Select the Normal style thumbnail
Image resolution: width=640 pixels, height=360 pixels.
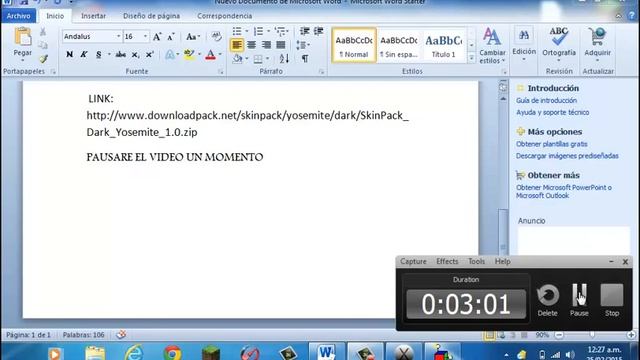354,45
